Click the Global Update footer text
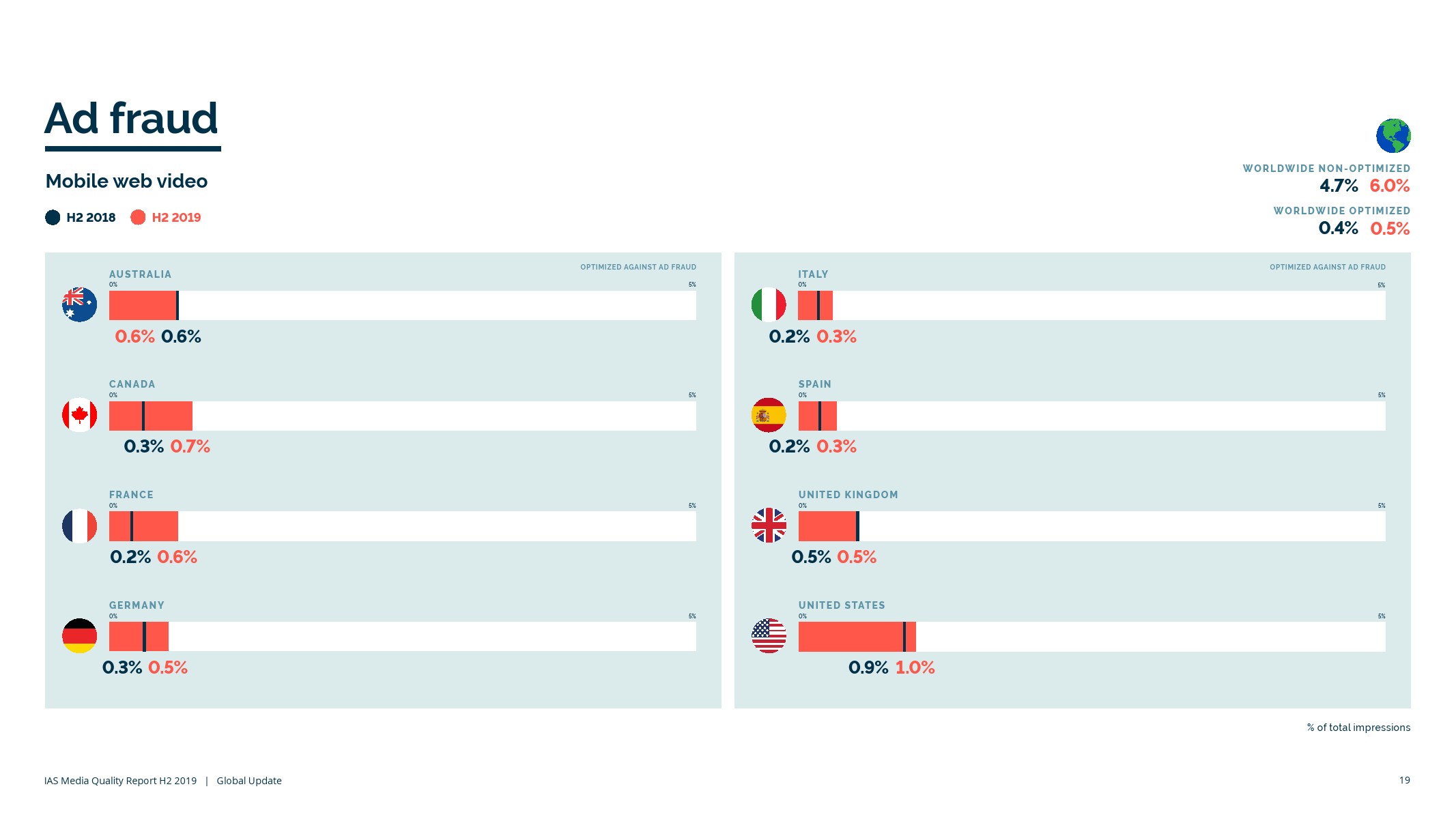Screen dimensions: 1456x819 click(249, 781)
